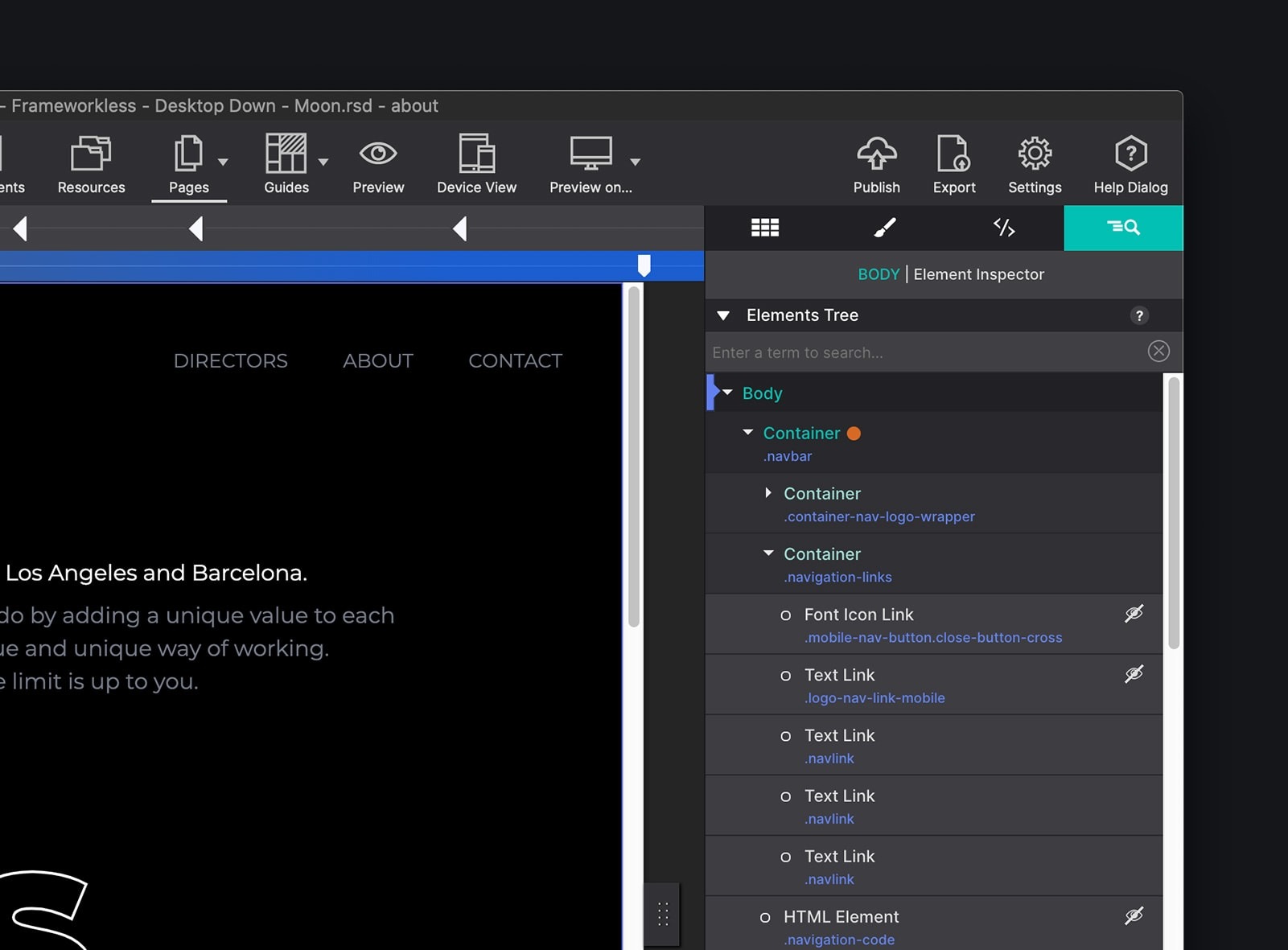Expand the container-nav-logo-wrapper Container
Viewport: 1288px width, 950px height.
click(x=768, y=493)
